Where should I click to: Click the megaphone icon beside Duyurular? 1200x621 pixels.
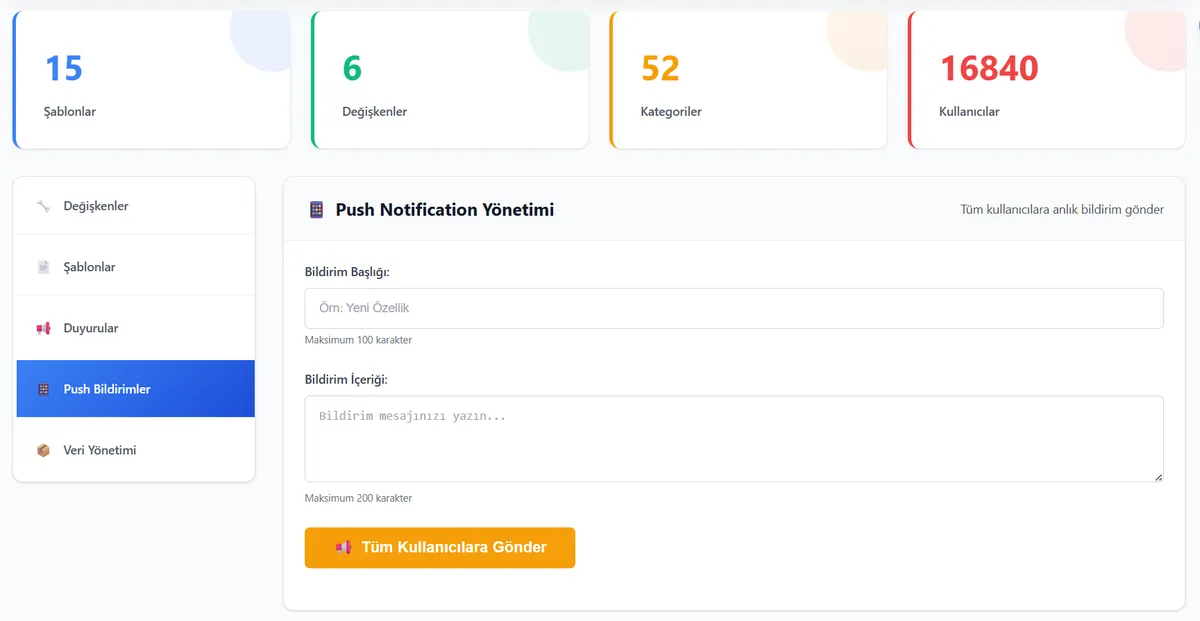coord(43,328)
